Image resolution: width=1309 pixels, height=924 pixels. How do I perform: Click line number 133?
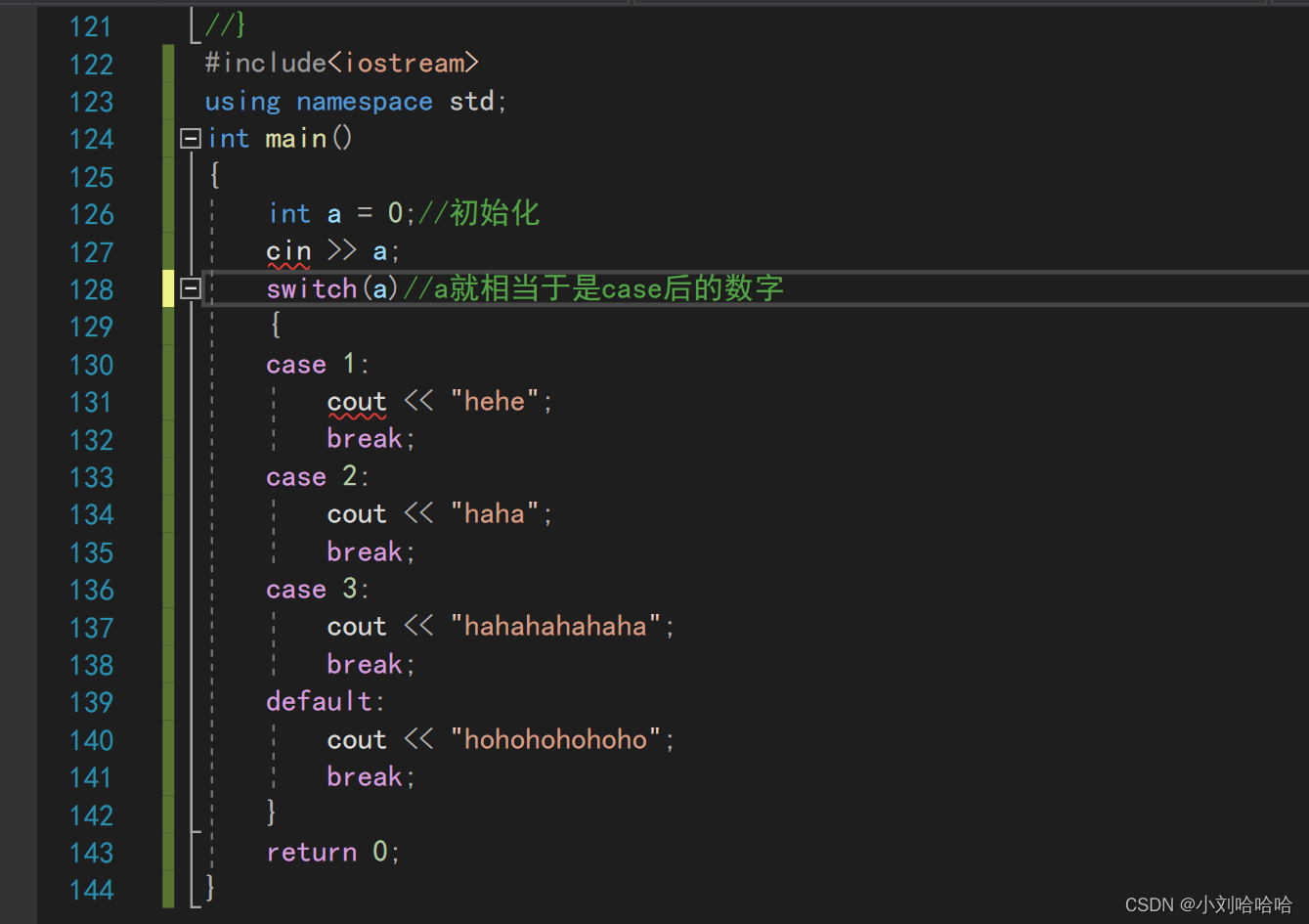(91, 477)
